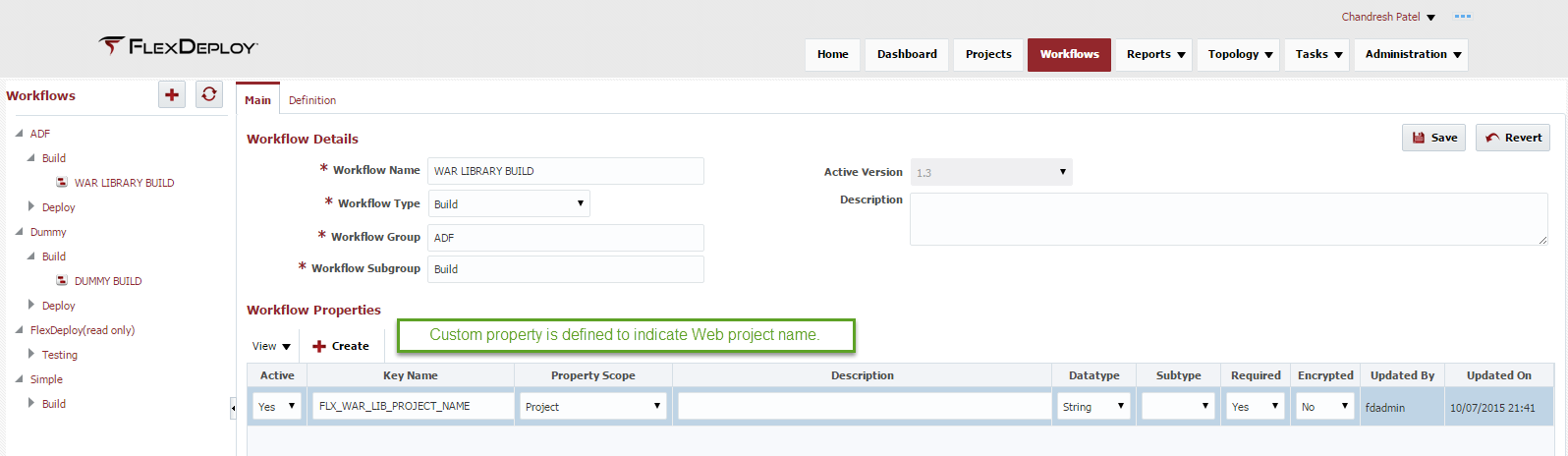Click the Workflow Name input field
Viewport: 1568px width, 456px height.
[x=566, y=171]
